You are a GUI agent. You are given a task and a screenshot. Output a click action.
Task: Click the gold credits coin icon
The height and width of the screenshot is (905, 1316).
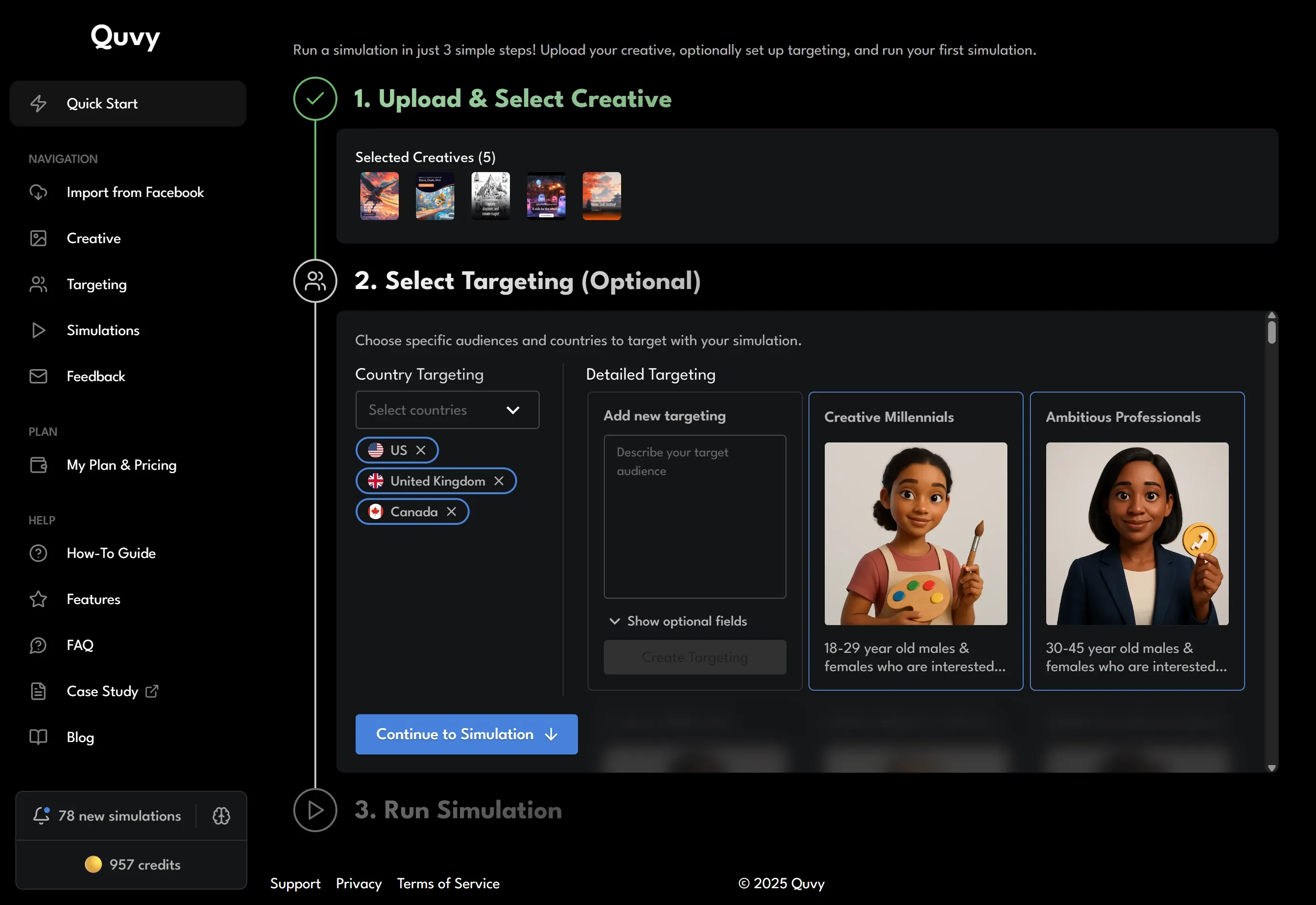point(93,864)
